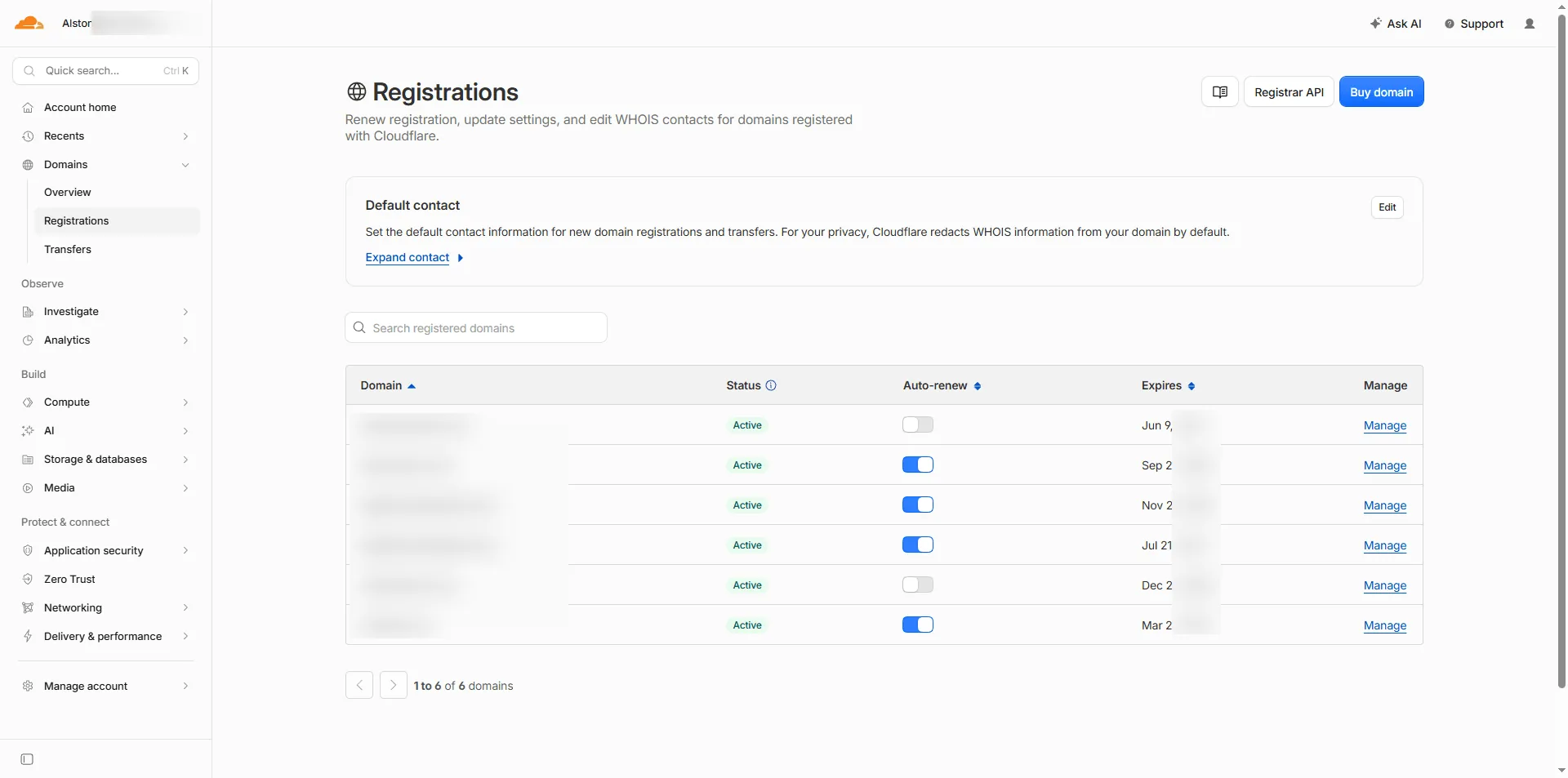1568x778 pixels.
Task: Toggle auto-renew for the Jun 9 domain
Action: [918, 425]
